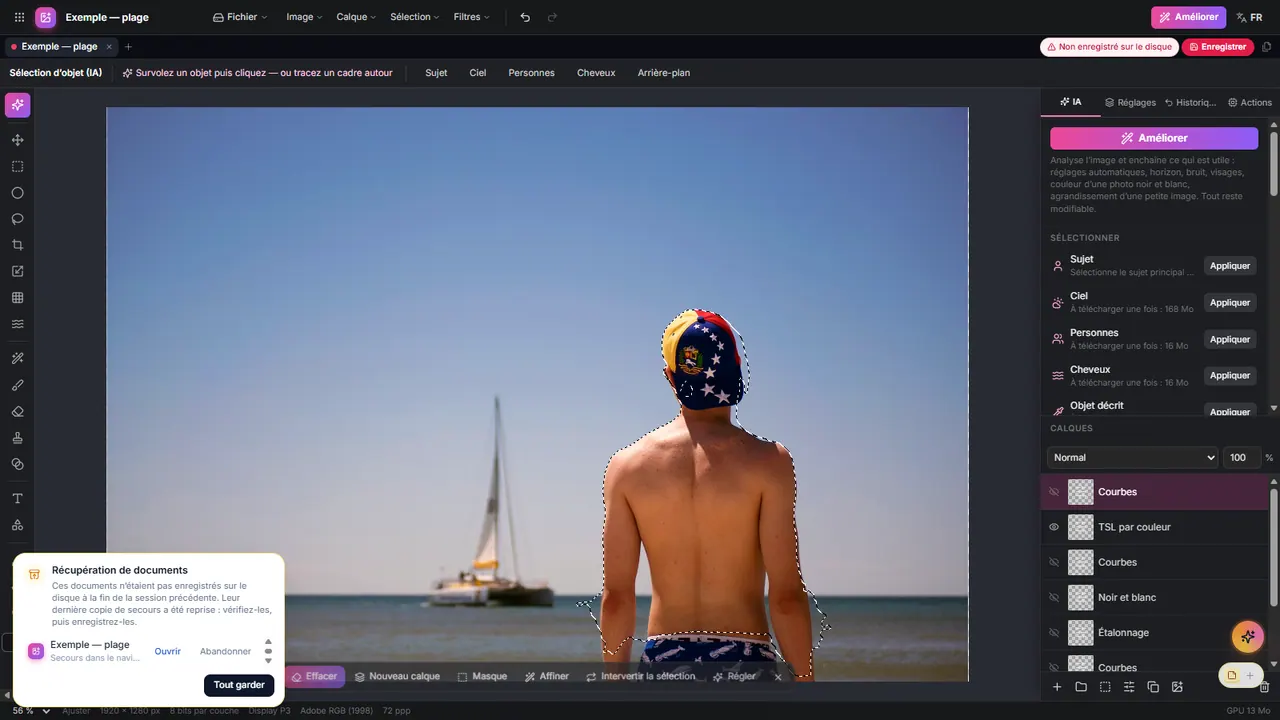Select the AI object selection tool
The width and height of the screenshot is (1280, 720).
coord(18,105)
